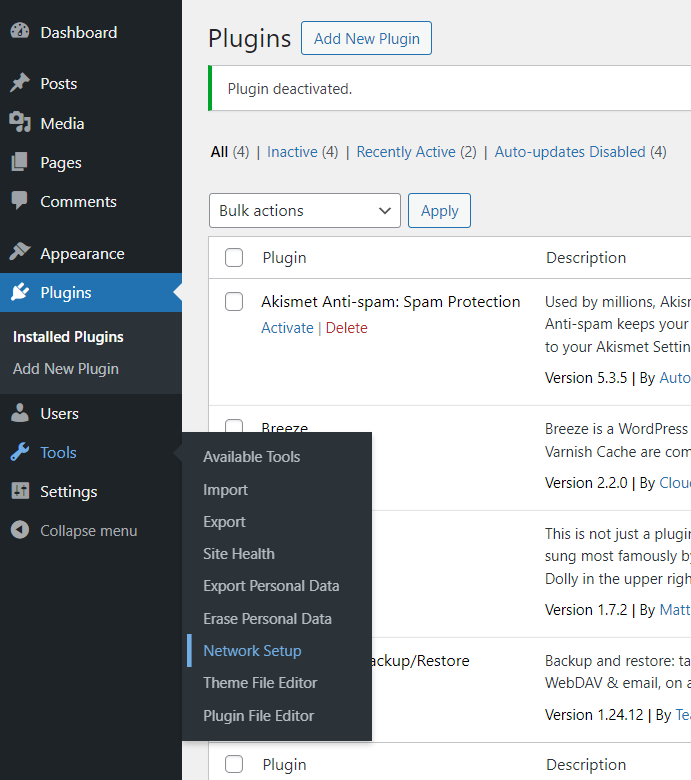Open Hello Dolly author Matt link
Screen dimensions: 691x780
coord(675,610)
